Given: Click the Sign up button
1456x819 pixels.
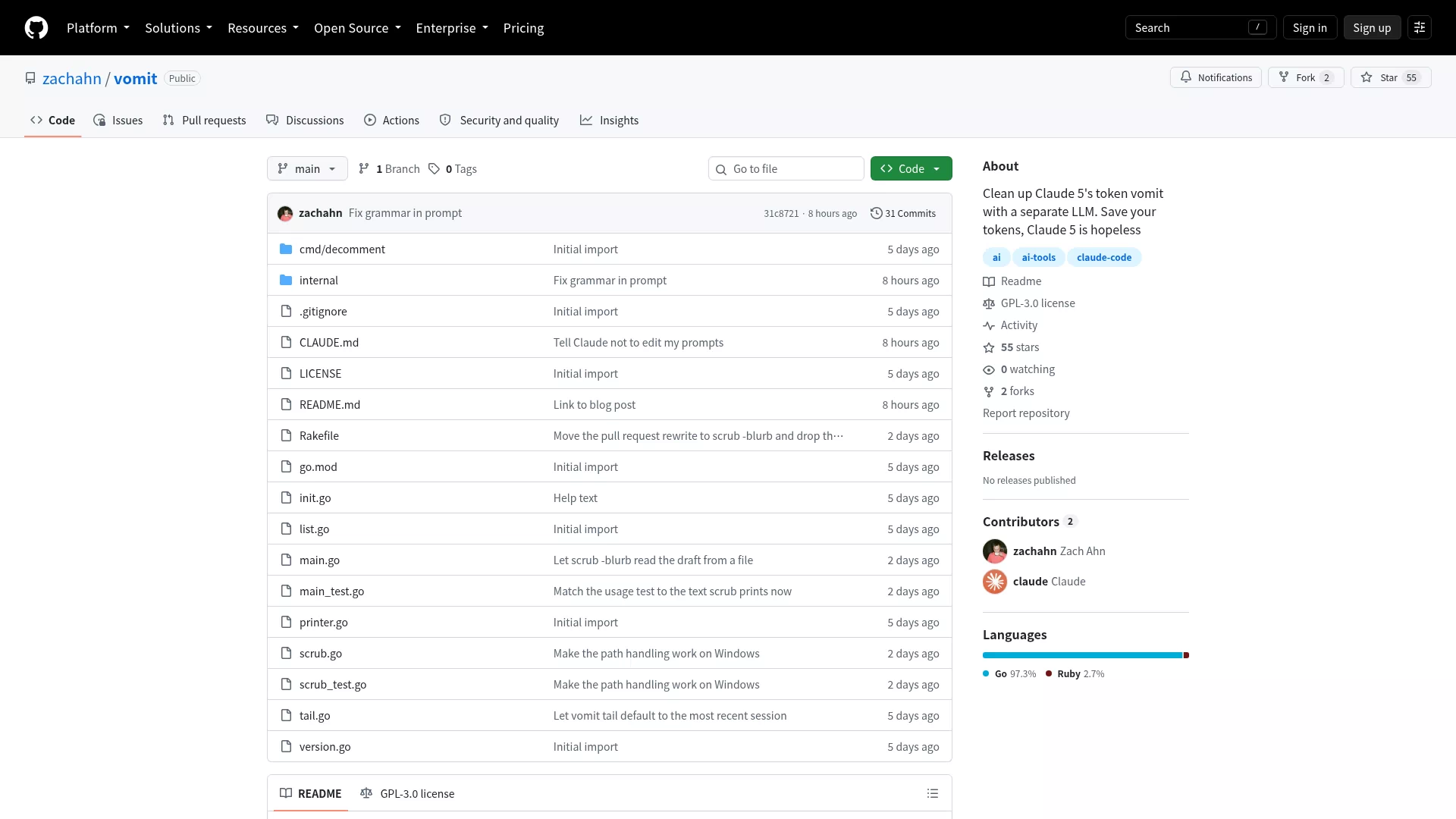Looking at the screenshot, I should [1372, 28].
